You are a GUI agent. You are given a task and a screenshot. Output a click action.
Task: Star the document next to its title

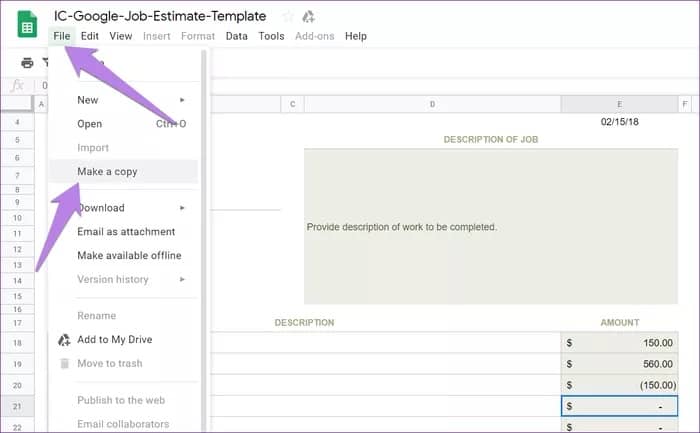288,16
